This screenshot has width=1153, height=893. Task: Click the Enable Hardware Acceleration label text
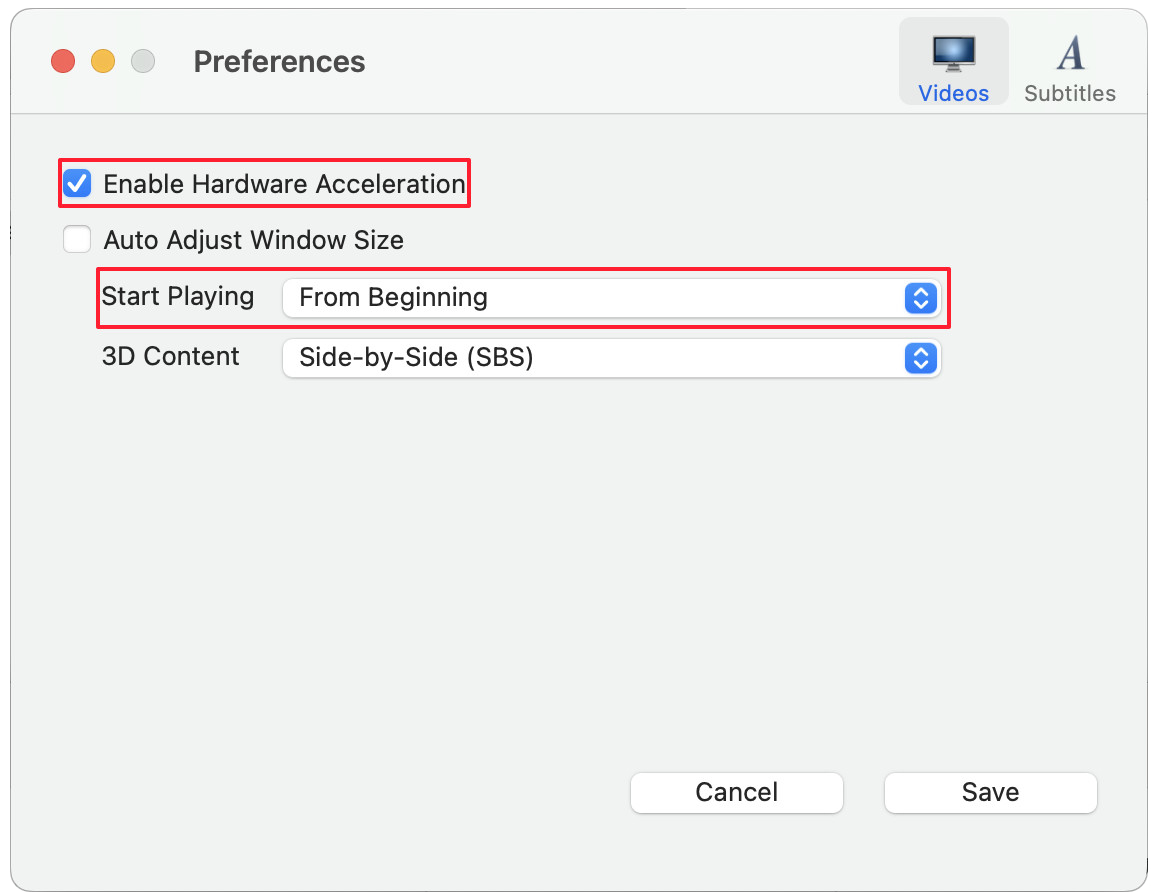pyautogui.click(x=284, y=184)
